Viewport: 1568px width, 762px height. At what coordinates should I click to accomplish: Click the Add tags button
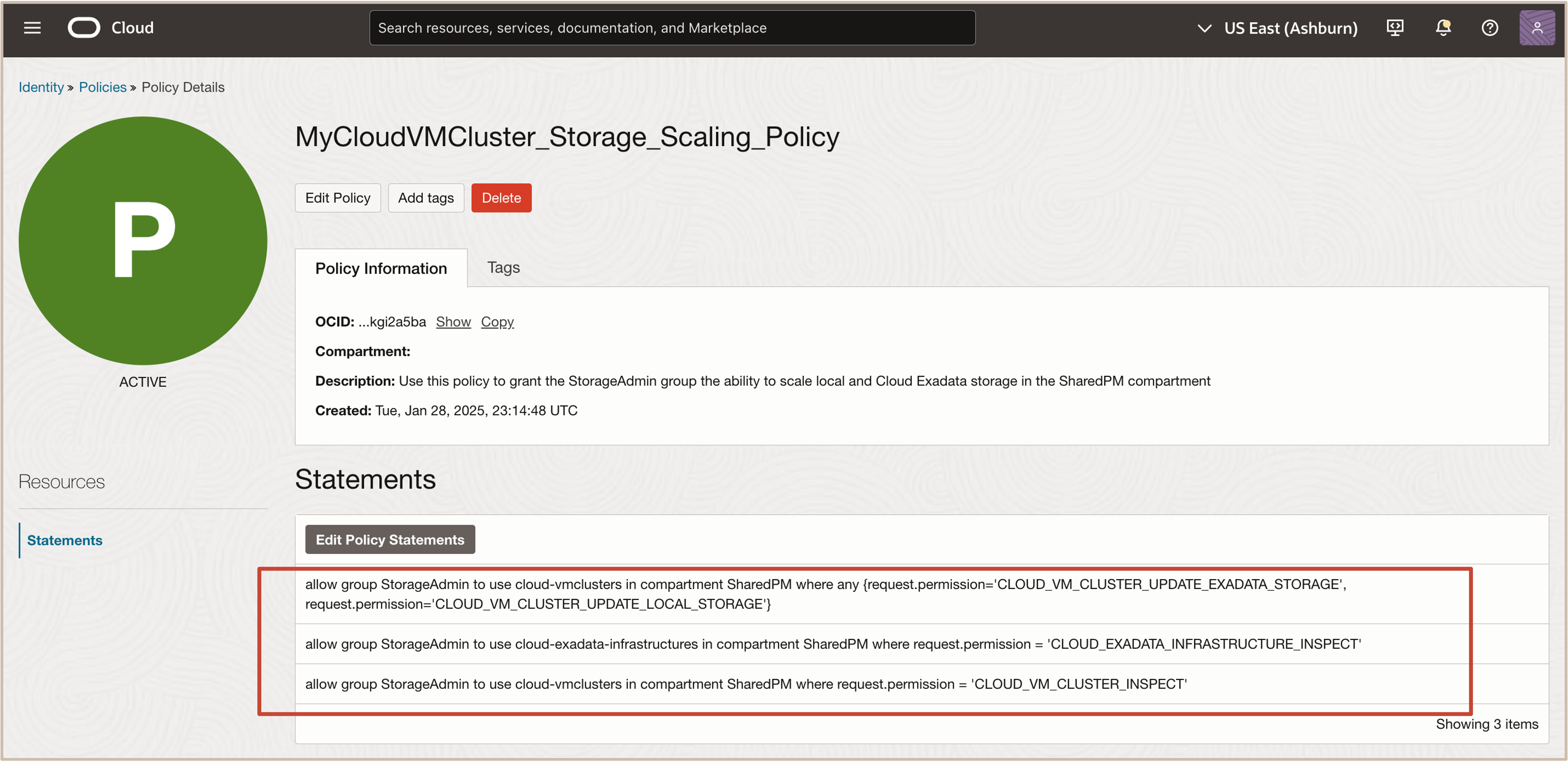pos(425,198)
